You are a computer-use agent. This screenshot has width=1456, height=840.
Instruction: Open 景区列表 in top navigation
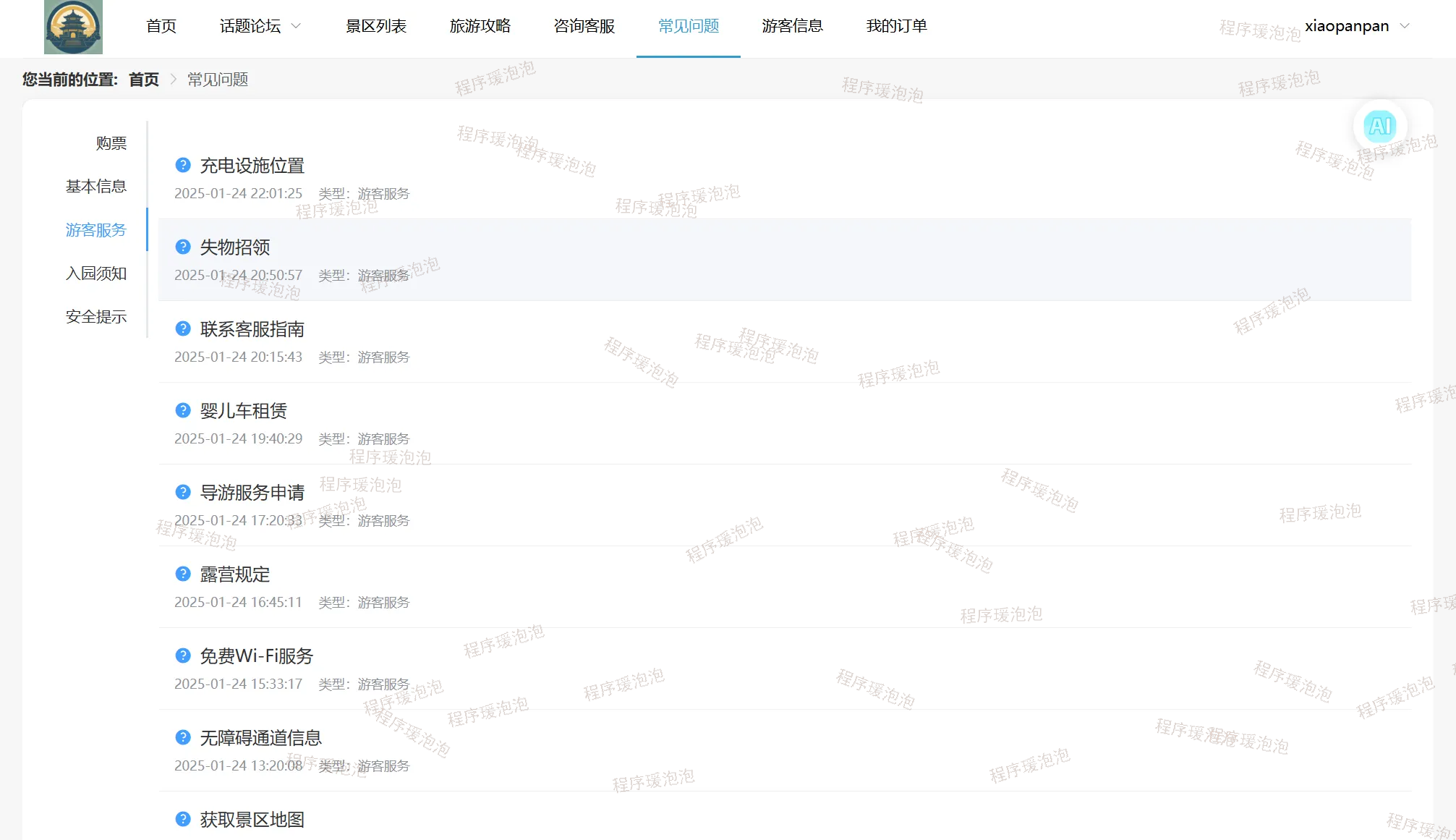pyautogui.click(x=375, y=26)
